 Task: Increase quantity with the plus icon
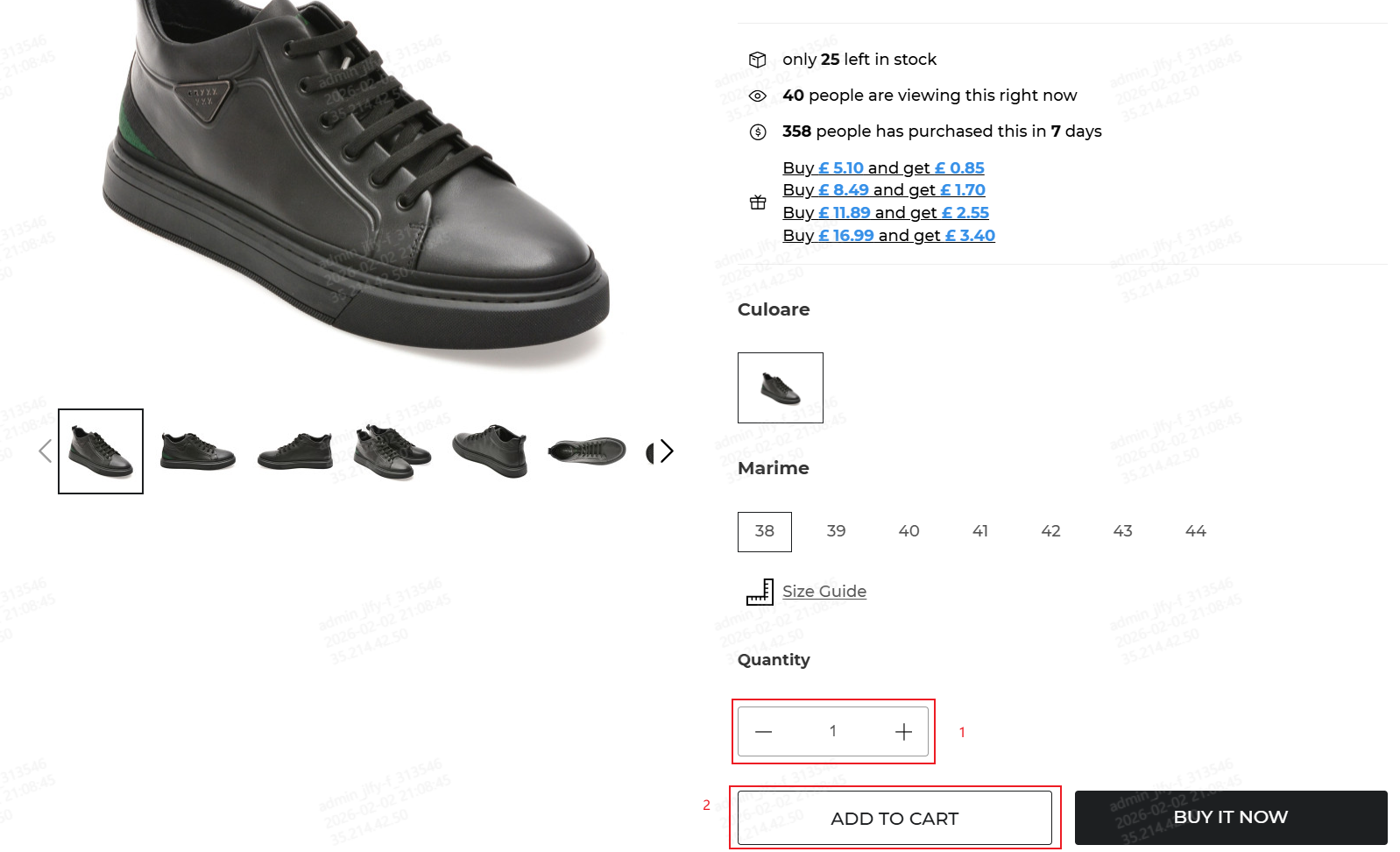tap(903, 732)
